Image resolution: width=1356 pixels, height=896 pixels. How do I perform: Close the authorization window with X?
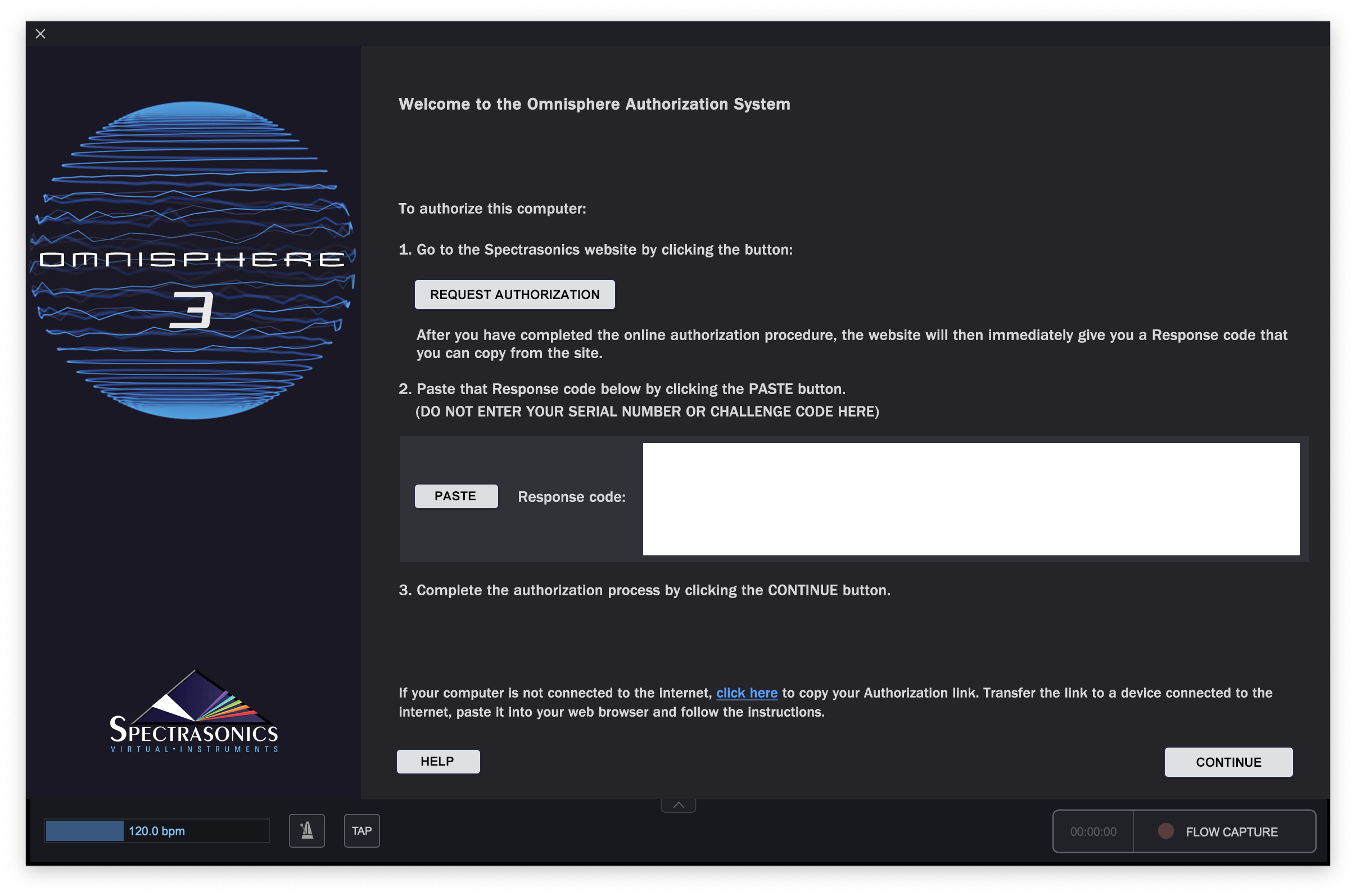40,34
